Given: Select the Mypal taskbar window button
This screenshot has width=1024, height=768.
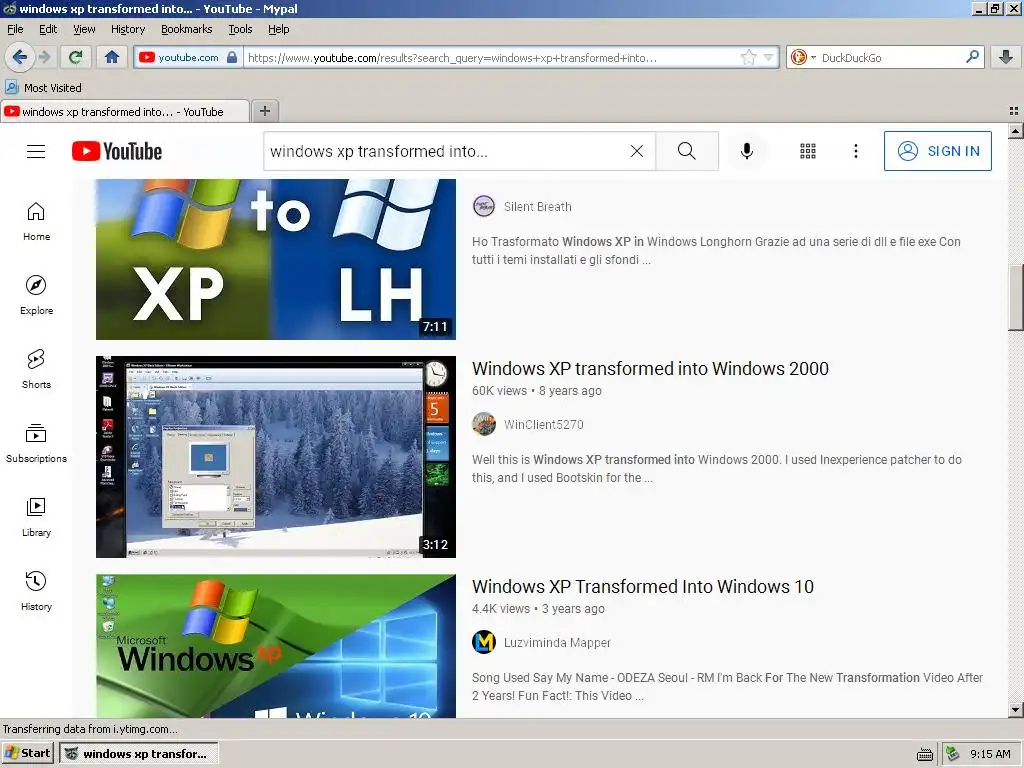Looking at the screenshot, I should [x=138, y=753].
